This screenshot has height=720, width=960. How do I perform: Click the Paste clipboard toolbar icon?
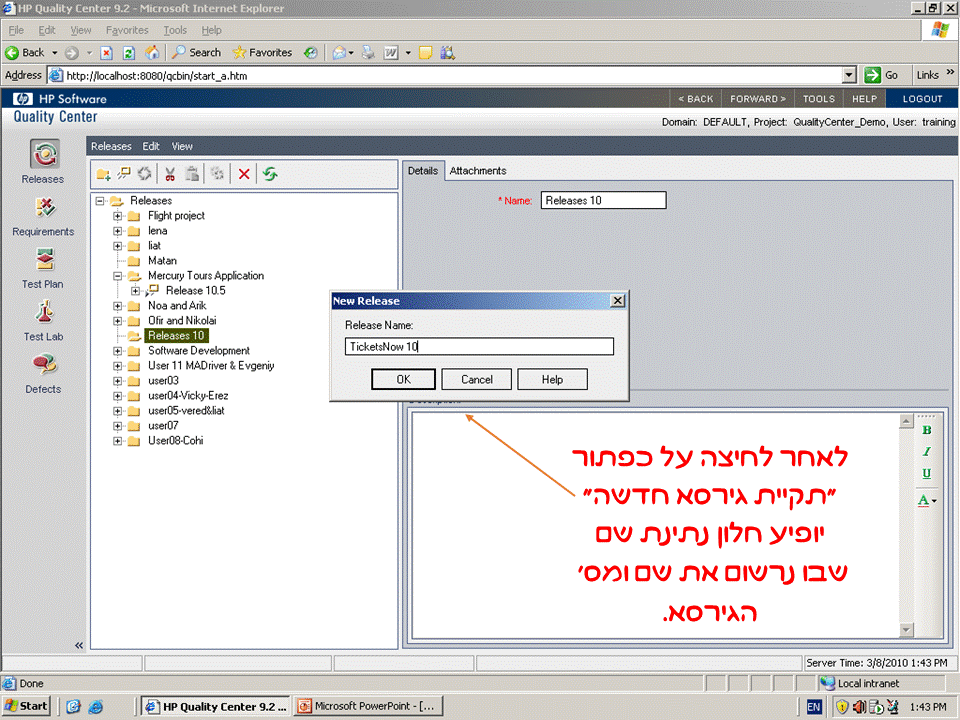pos(192,174)
